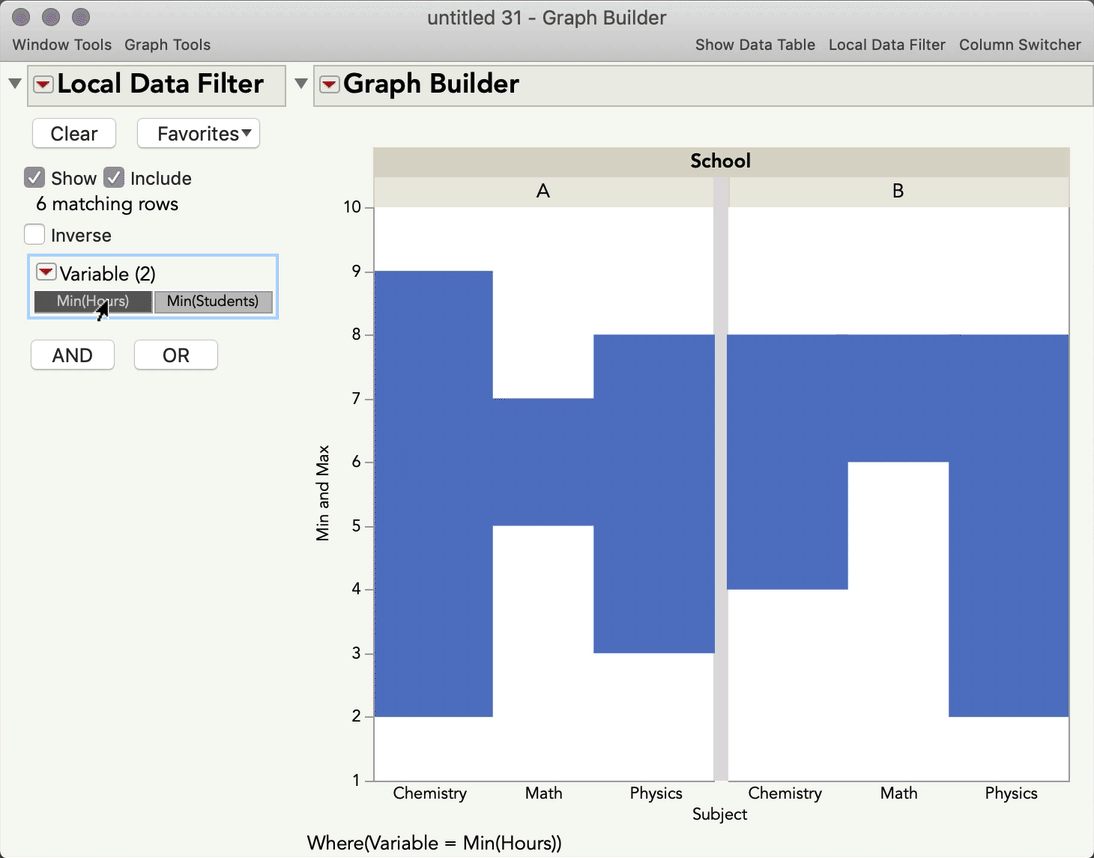Click Show Data Table
Image resolution: width=1094 pixels, height=858 pixels.
tap(755, 44)
